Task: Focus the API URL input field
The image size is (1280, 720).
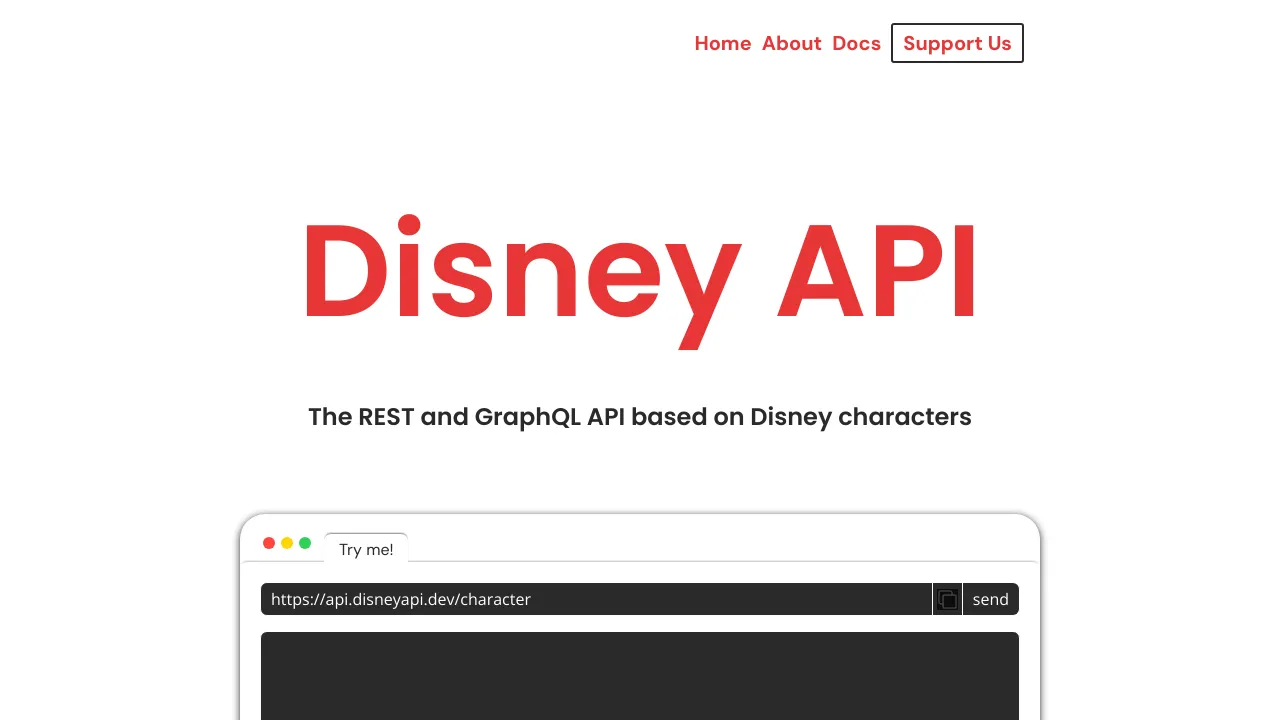Action: click(x=596, y=599)
